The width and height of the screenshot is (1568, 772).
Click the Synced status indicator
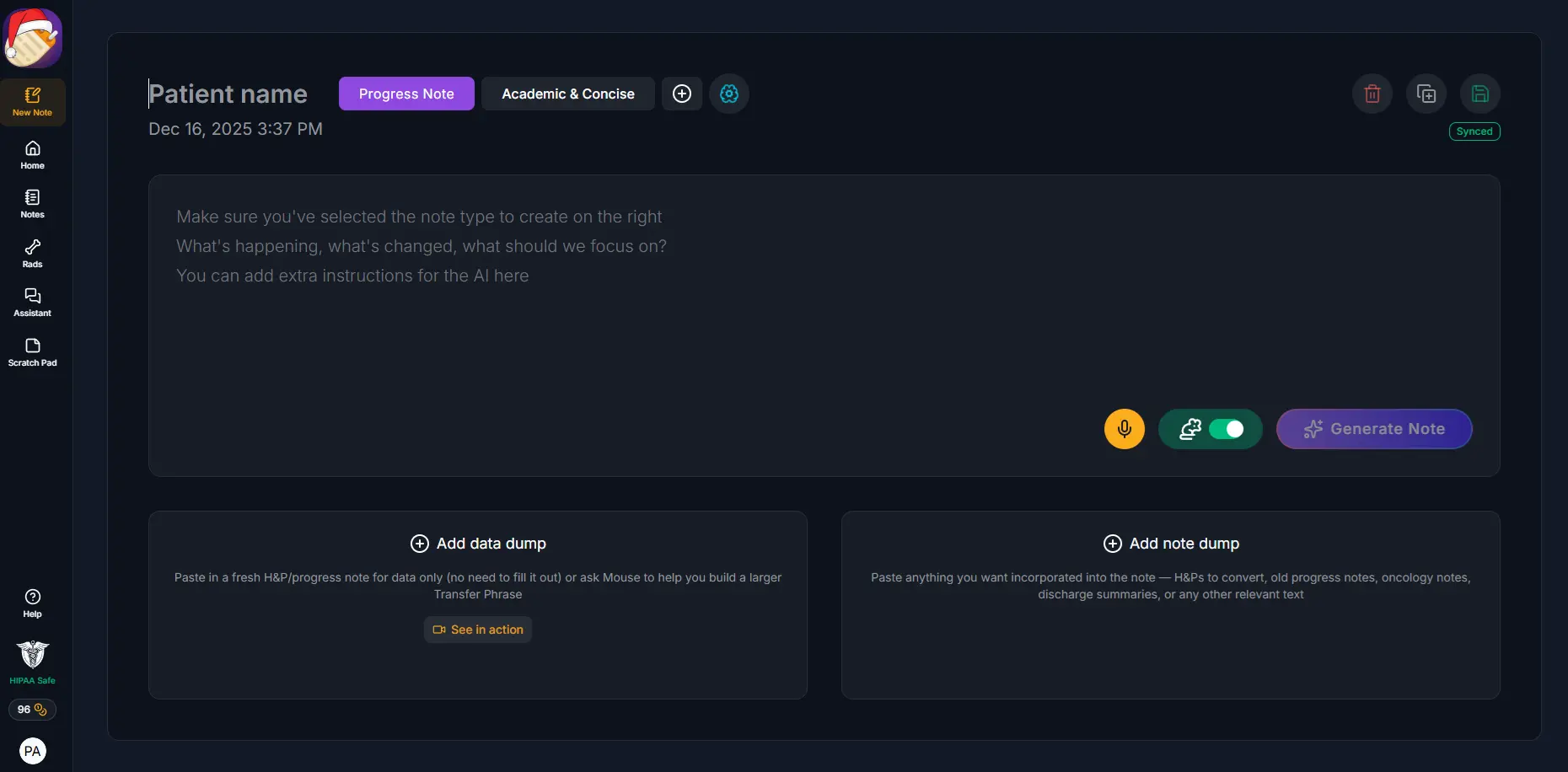click(1474, 131)
